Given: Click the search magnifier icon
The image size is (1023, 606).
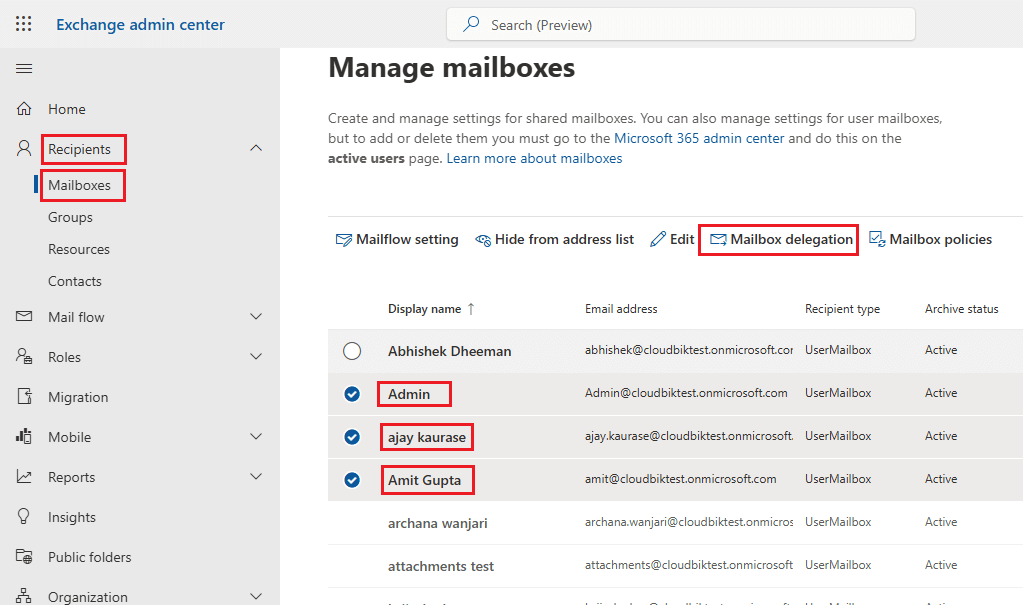Looking at the screenshot, I should pos(471,24).
